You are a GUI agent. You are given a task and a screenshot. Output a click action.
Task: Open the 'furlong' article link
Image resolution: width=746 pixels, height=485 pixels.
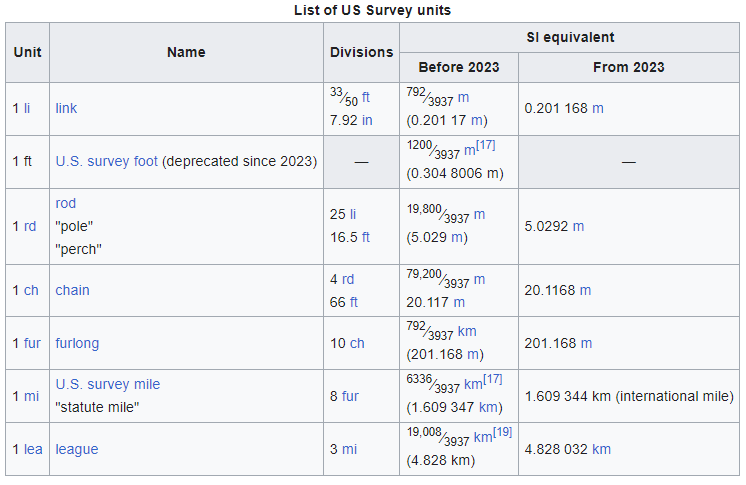click(77, 343)
